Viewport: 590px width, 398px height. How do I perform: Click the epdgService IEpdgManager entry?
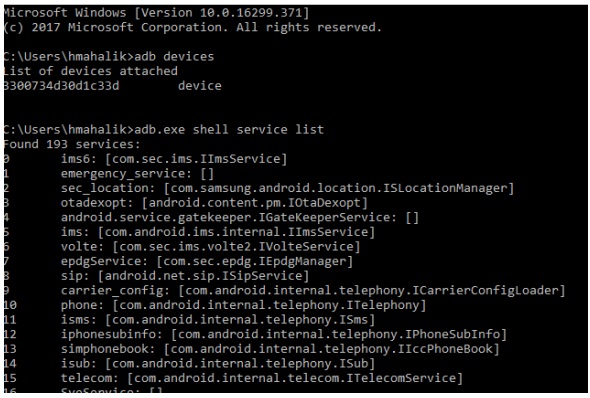click(207, 262)
